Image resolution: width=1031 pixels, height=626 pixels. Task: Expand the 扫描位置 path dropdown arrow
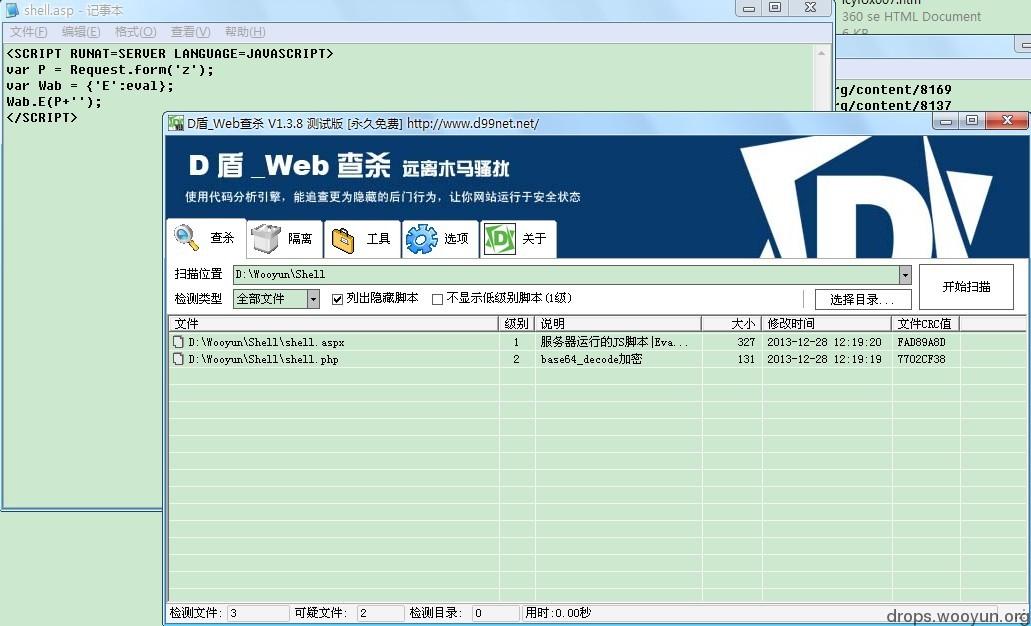click(905, 275)
